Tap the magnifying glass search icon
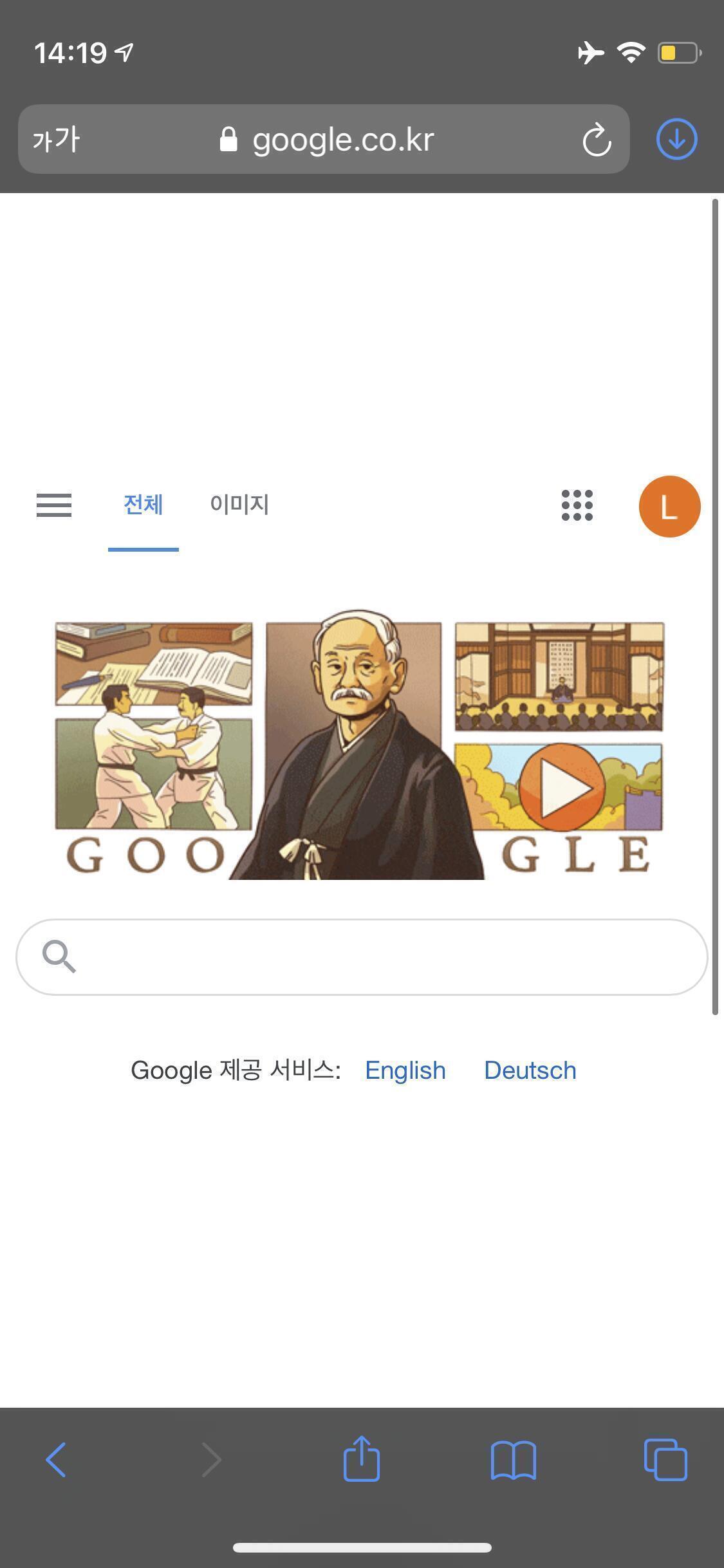724x1568 pixels. (59, 957)
